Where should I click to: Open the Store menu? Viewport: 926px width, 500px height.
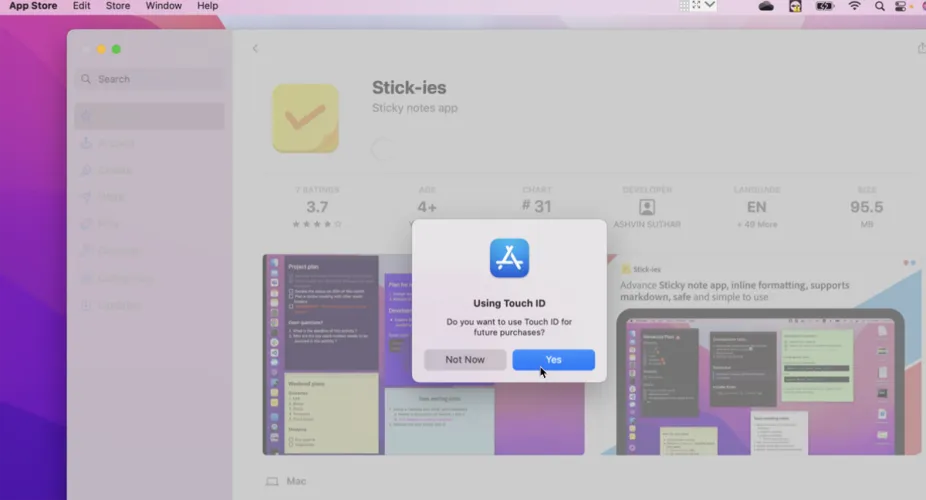(x=118, y=6)
